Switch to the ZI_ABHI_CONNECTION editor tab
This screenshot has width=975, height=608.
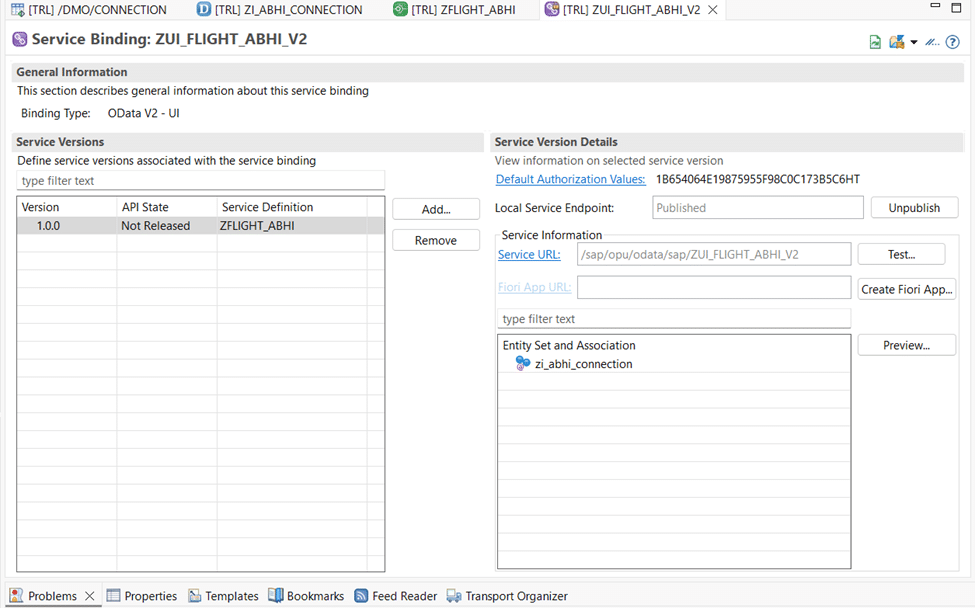pyautogui.click(x=288, y=10)
